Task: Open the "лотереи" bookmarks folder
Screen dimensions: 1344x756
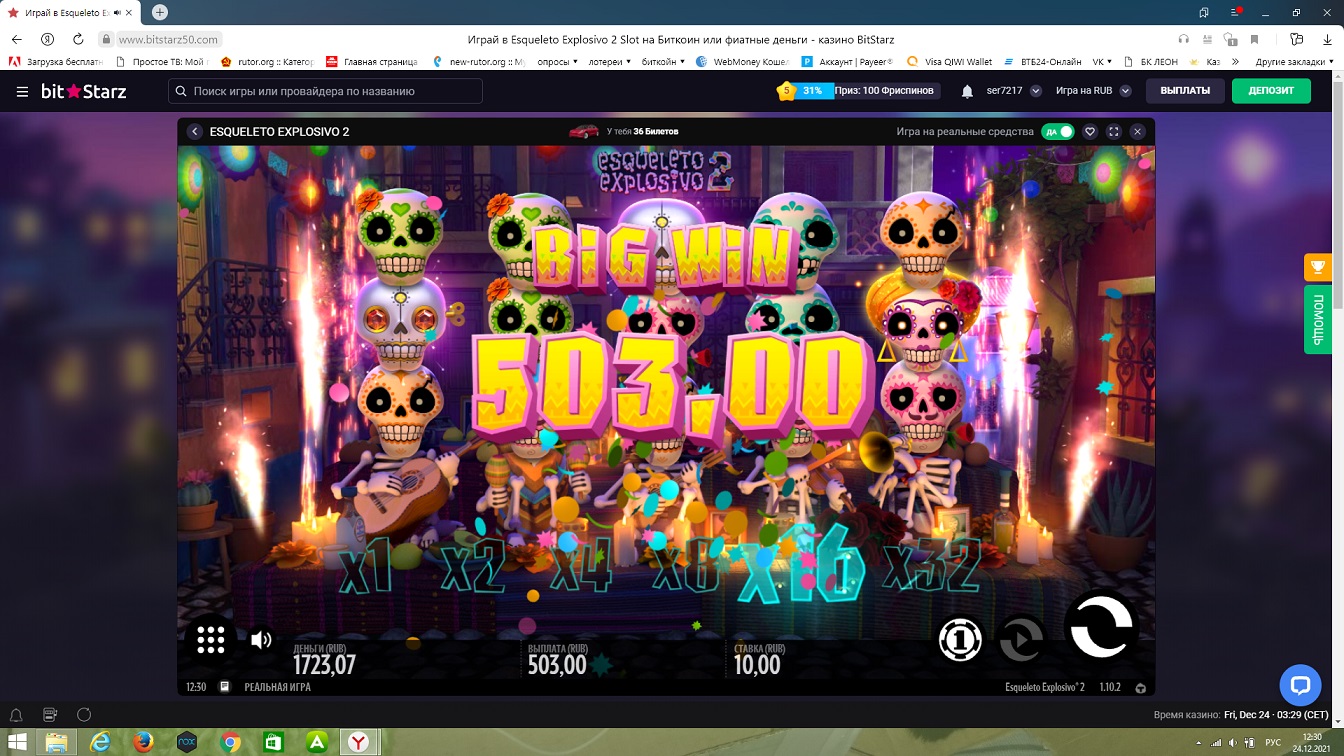Action: point(608,62)
